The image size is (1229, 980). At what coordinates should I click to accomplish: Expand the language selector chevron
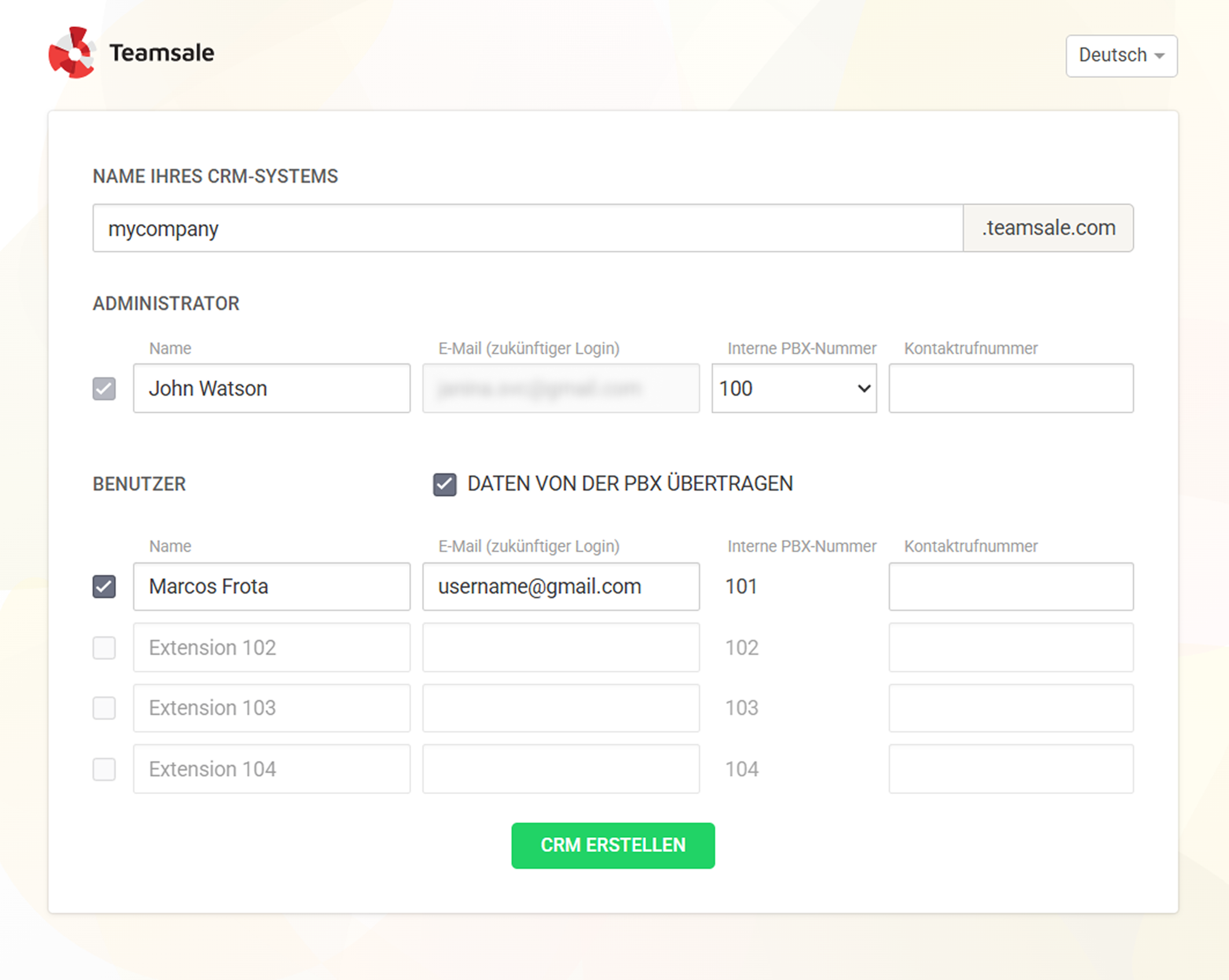[x=1159, y=56]
